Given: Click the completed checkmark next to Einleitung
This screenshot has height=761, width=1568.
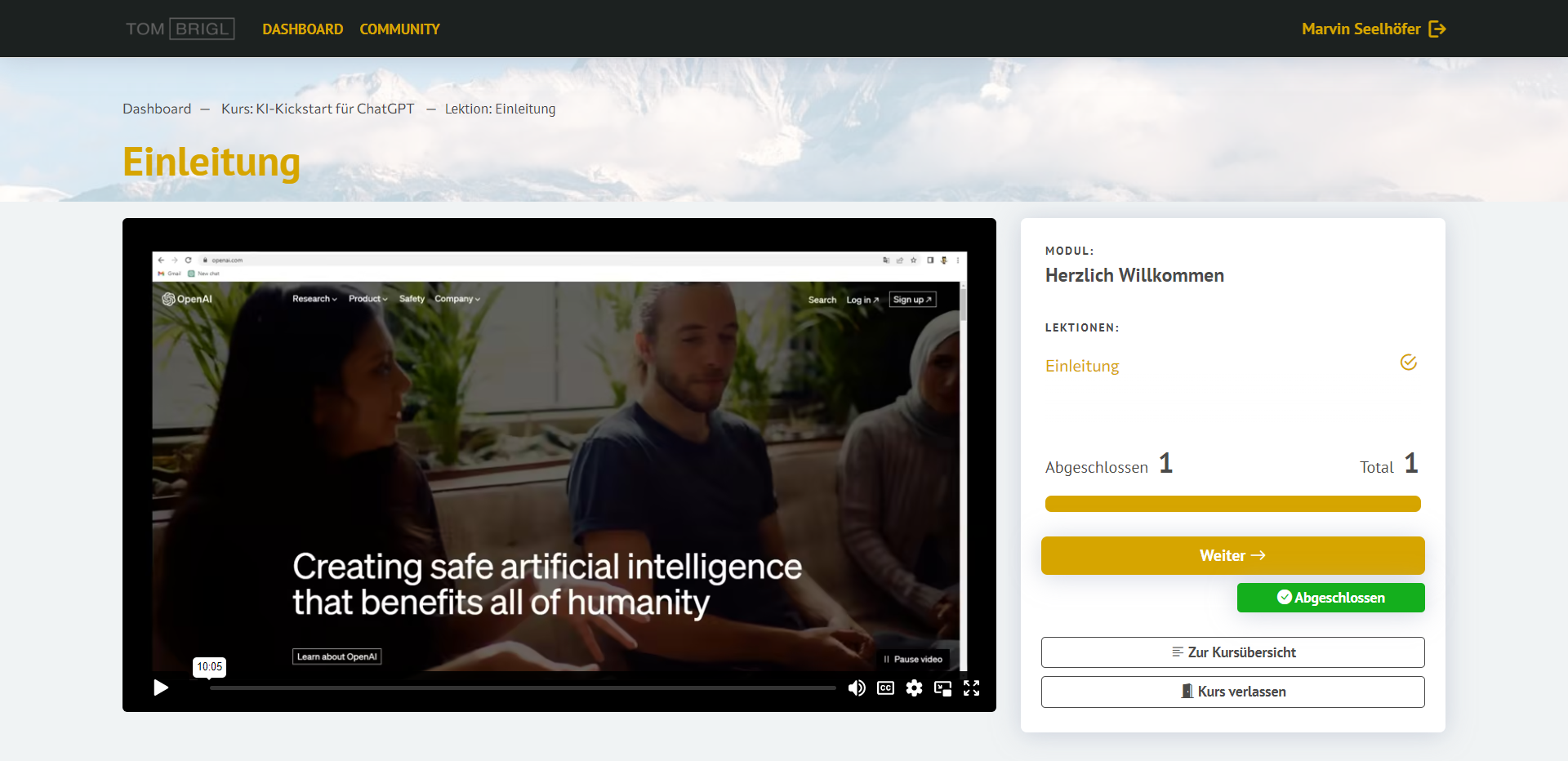Looking at the screenshot, I should (x=1409, y=363).
